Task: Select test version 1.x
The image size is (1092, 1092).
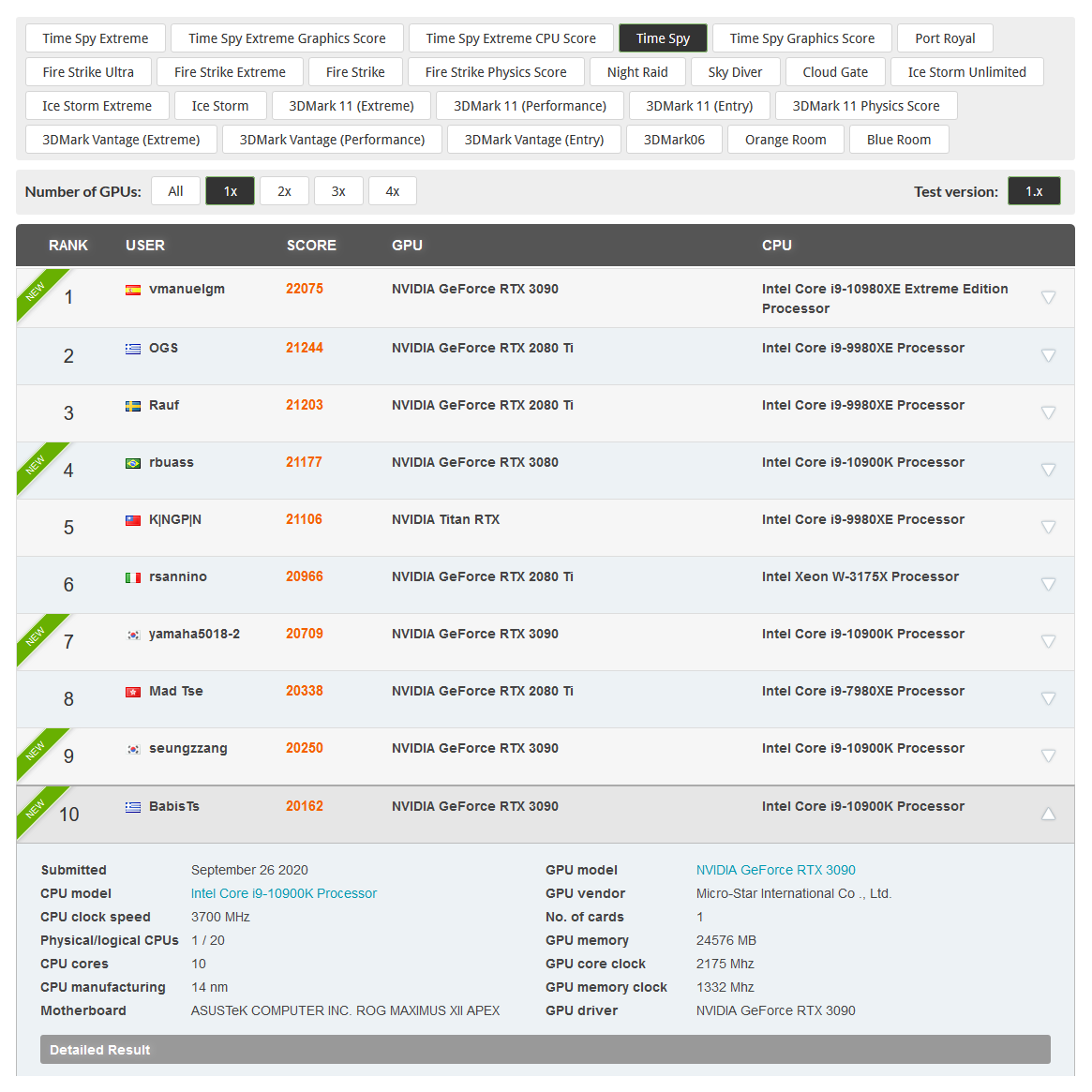Action: coord(1034,191)
